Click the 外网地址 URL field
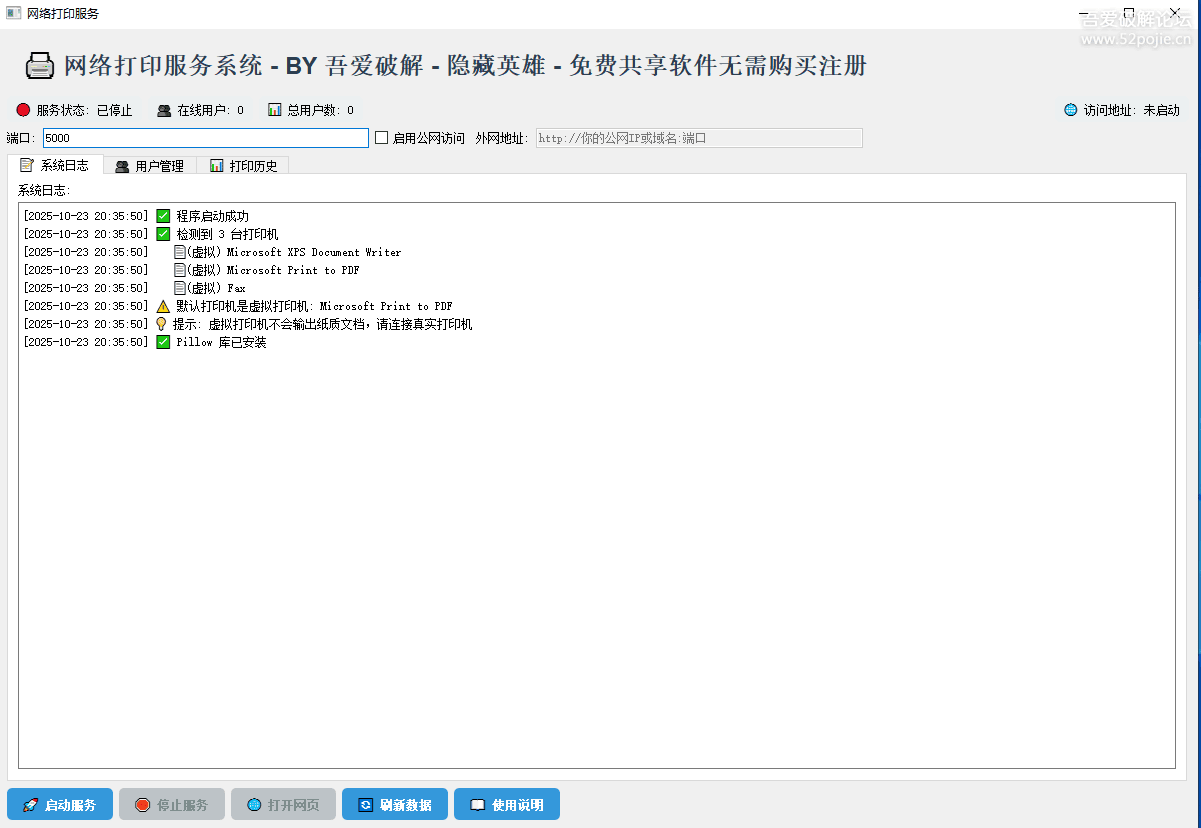1201x828 pixels. coord(699,138)
